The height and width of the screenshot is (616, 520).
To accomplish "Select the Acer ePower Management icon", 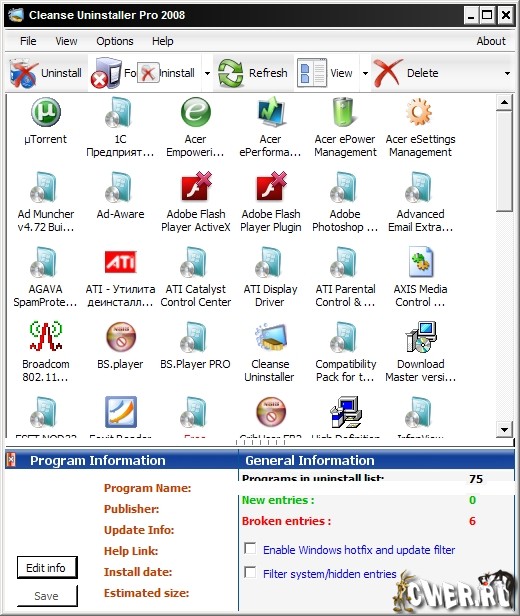I will (x=345, y=112).
